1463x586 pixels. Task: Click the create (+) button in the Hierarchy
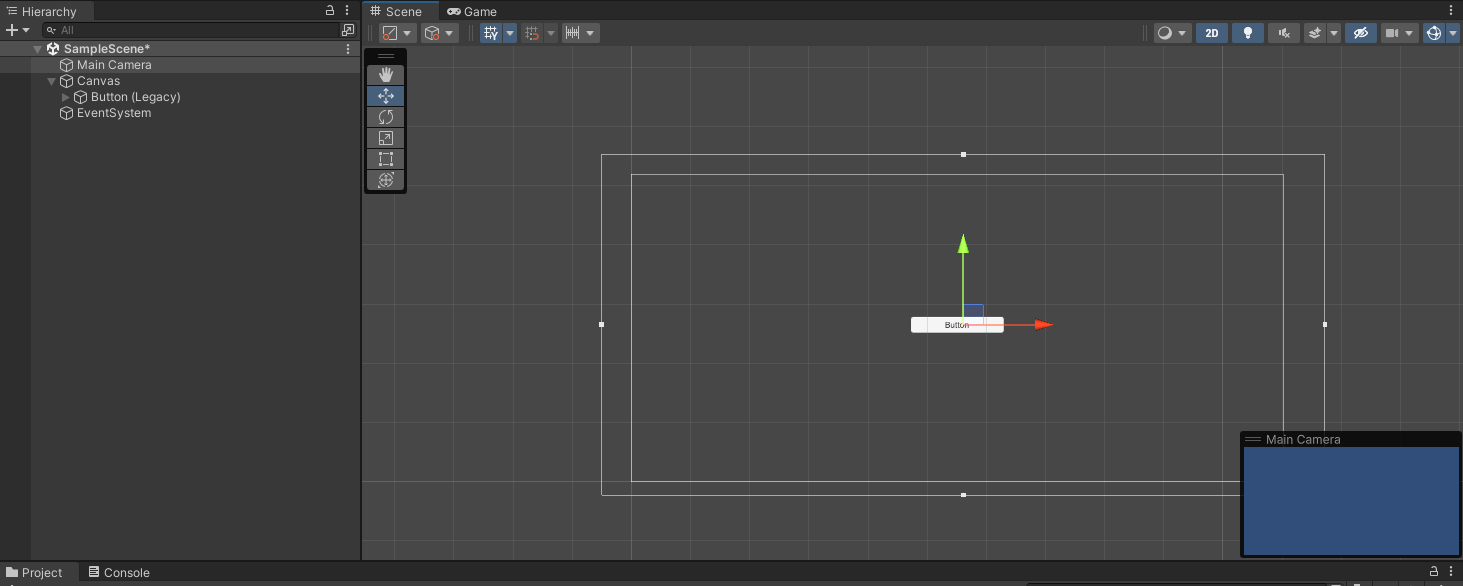click(x=14, y=29)
